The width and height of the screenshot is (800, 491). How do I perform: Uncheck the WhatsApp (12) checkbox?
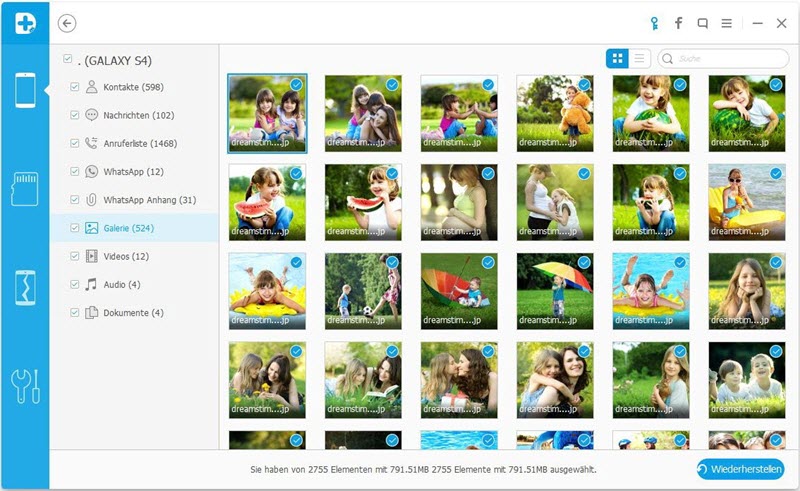coord(74,171)
